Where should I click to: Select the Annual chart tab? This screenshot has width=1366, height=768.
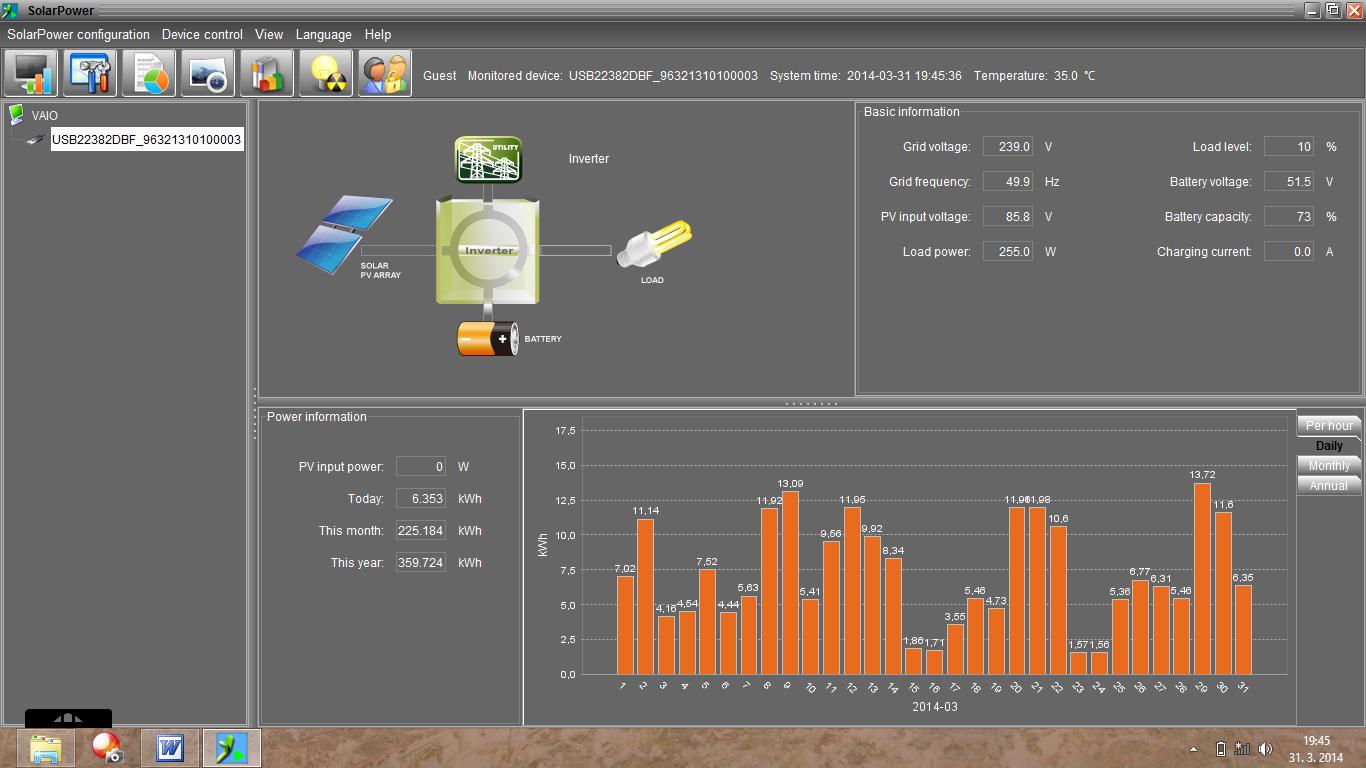click(1328, 485)
